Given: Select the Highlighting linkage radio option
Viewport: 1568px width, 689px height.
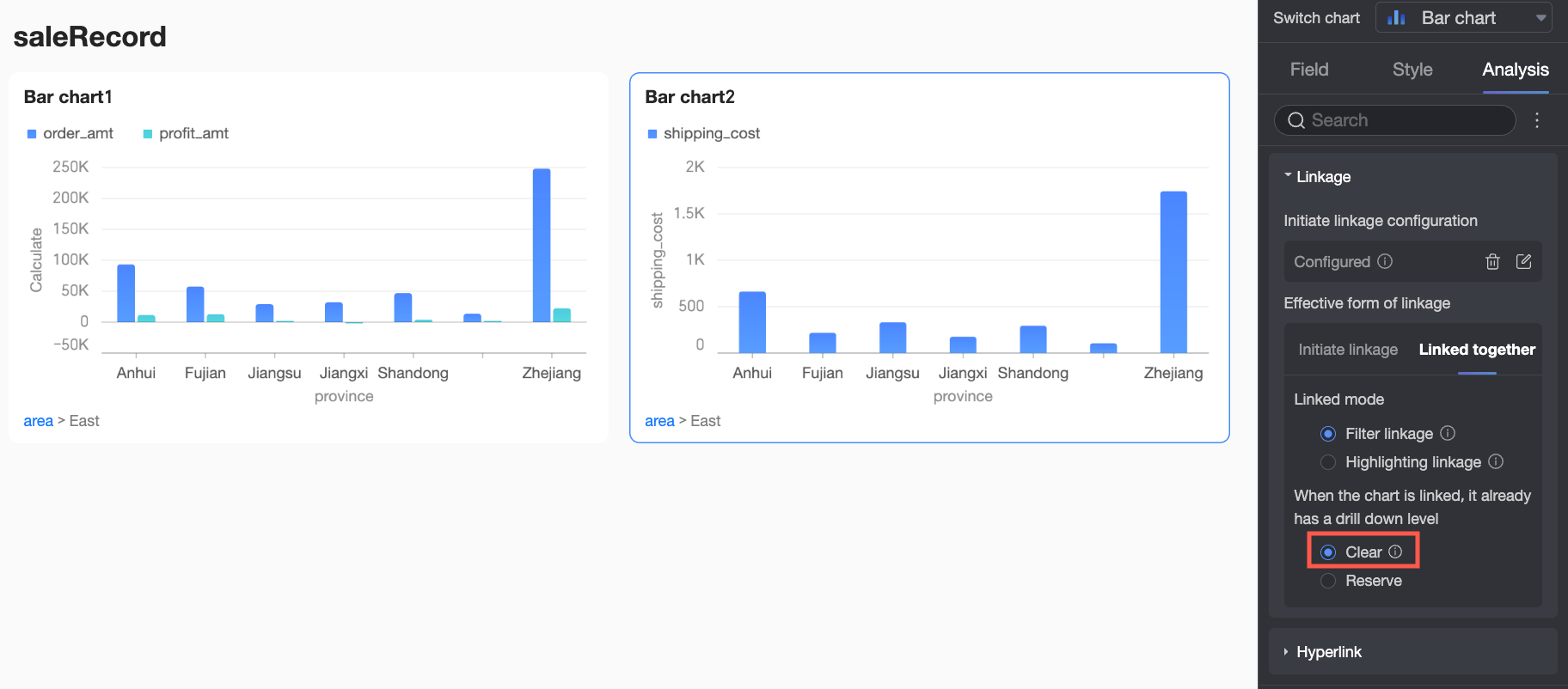Looking at the screenshot, I should (1328, 462).
